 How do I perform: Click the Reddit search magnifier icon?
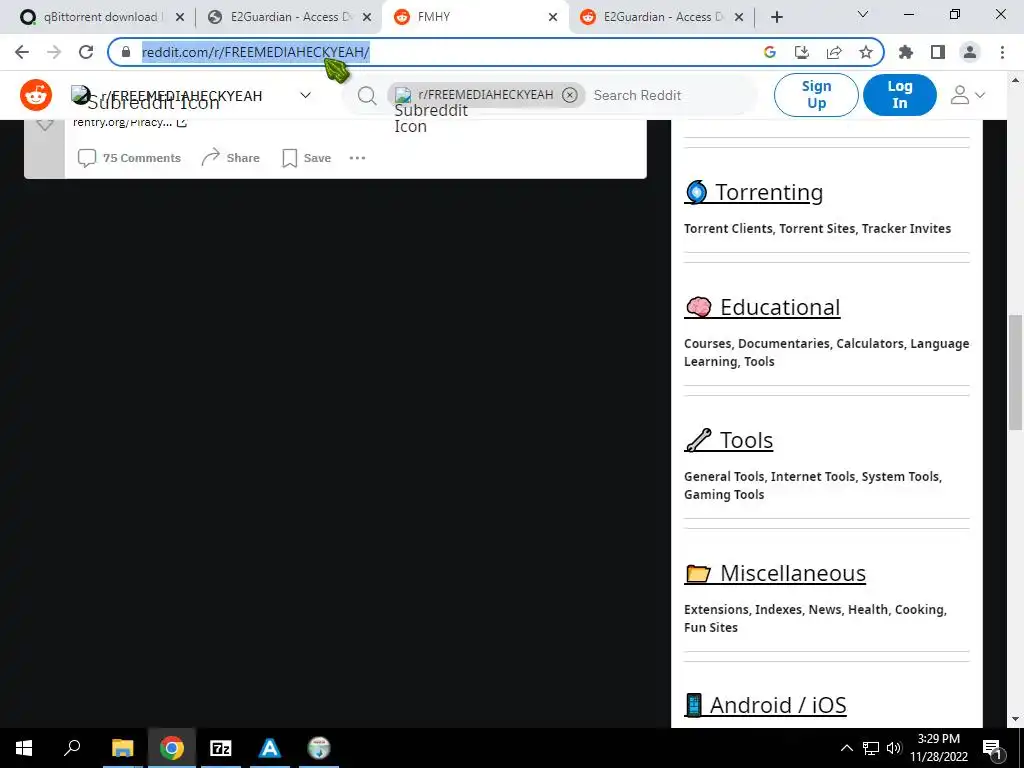pyautogui.click(x=367, y=95)
